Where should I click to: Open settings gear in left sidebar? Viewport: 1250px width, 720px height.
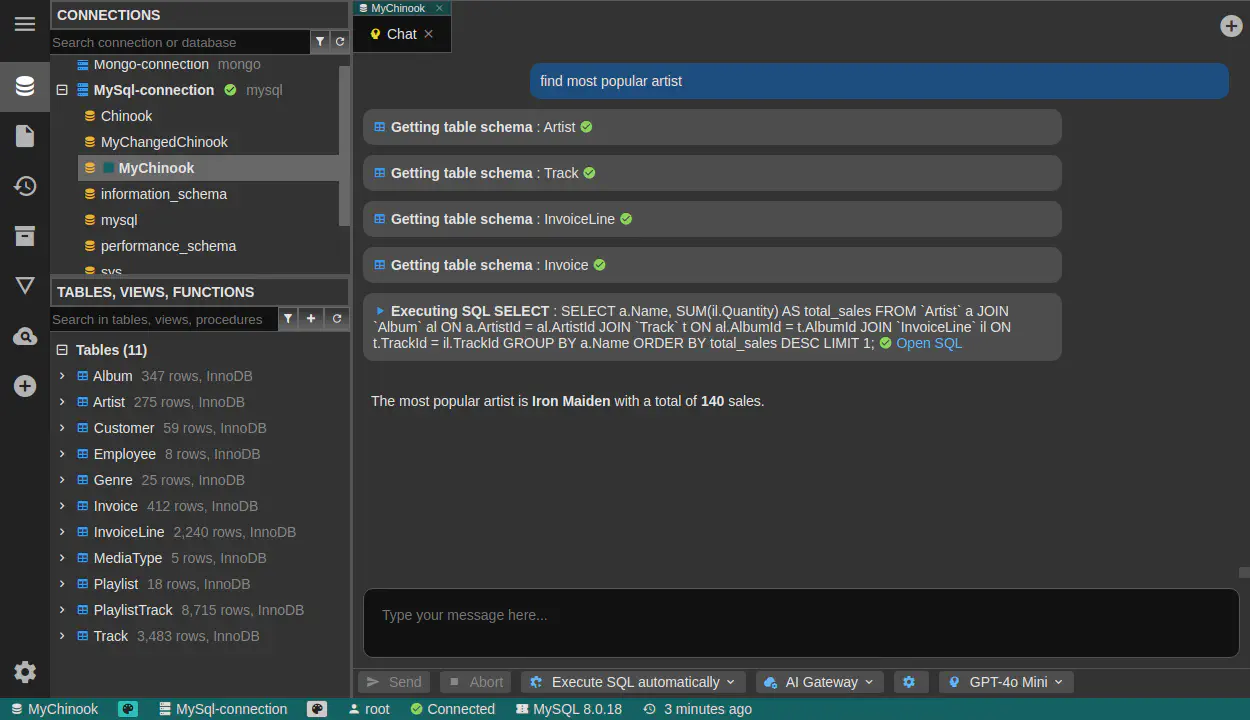[25, 672]
